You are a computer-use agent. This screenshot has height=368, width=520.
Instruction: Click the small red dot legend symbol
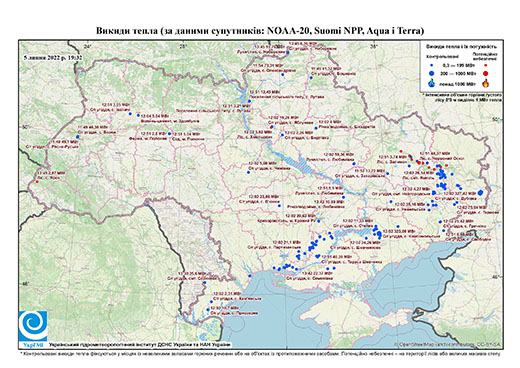pyautogui.click(x=486, y=66)
